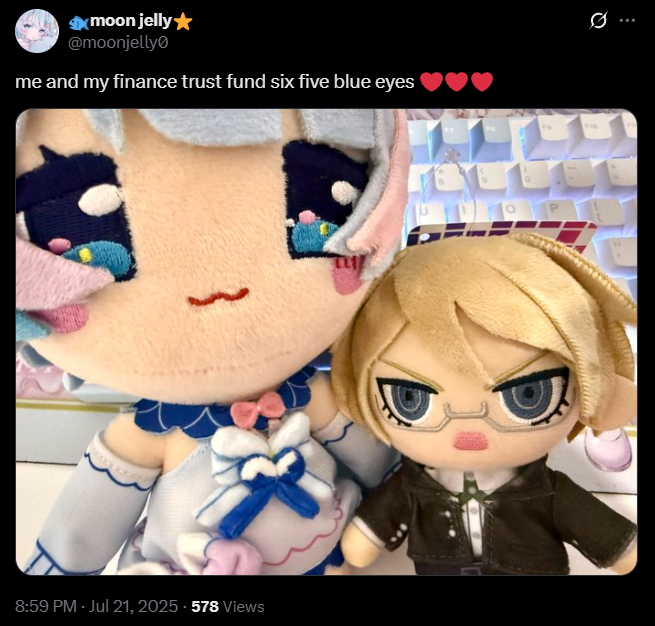Click the blonde plush's pink mouth

pyautogui.click(x=471, y=441)
